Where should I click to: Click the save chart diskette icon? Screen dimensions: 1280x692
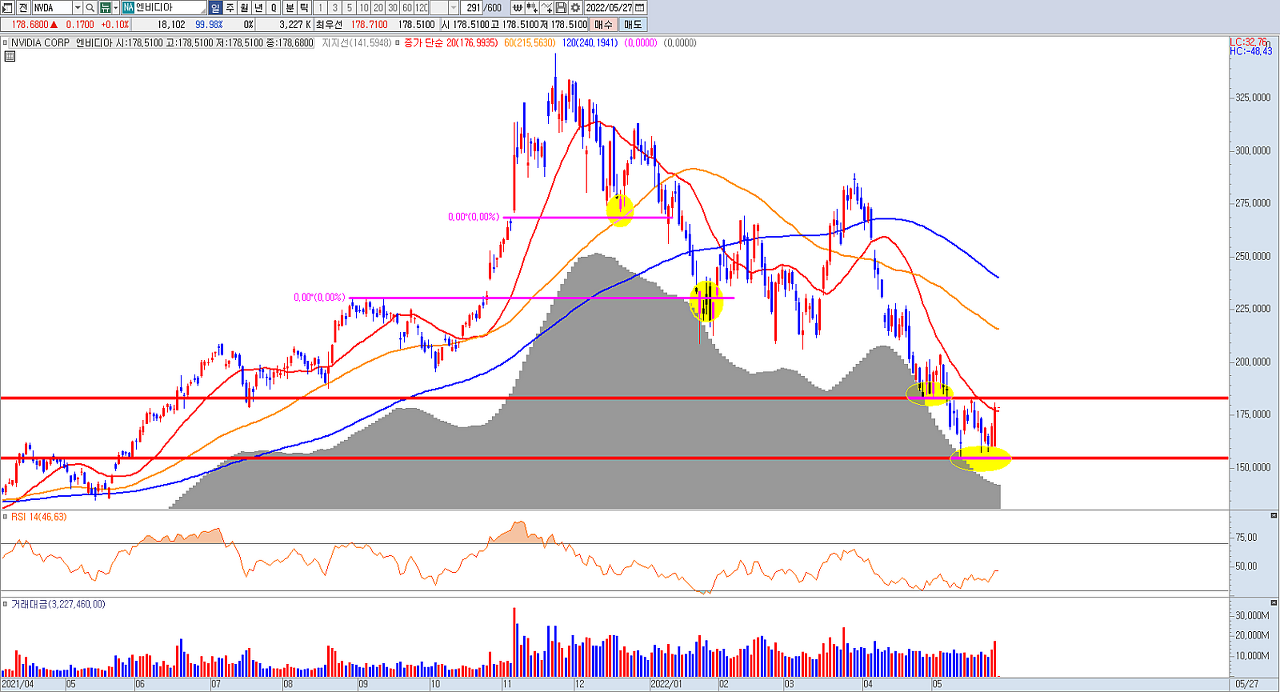coord(561,7)
